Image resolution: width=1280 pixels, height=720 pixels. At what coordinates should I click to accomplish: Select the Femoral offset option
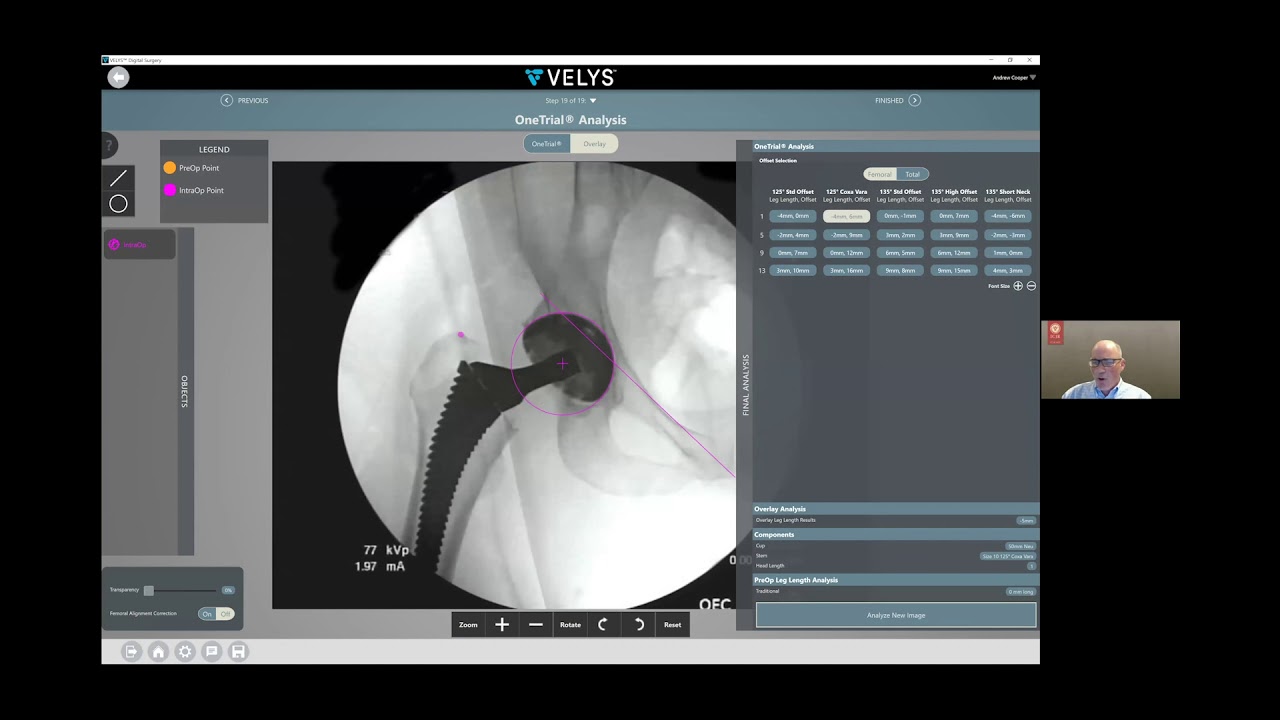click(x=880, y=174)
